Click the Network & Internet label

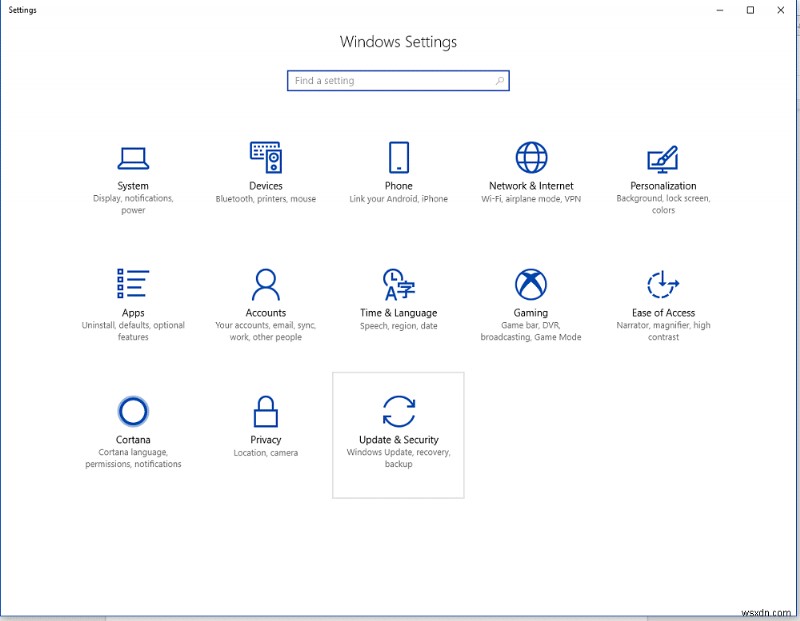click(531, 186)
